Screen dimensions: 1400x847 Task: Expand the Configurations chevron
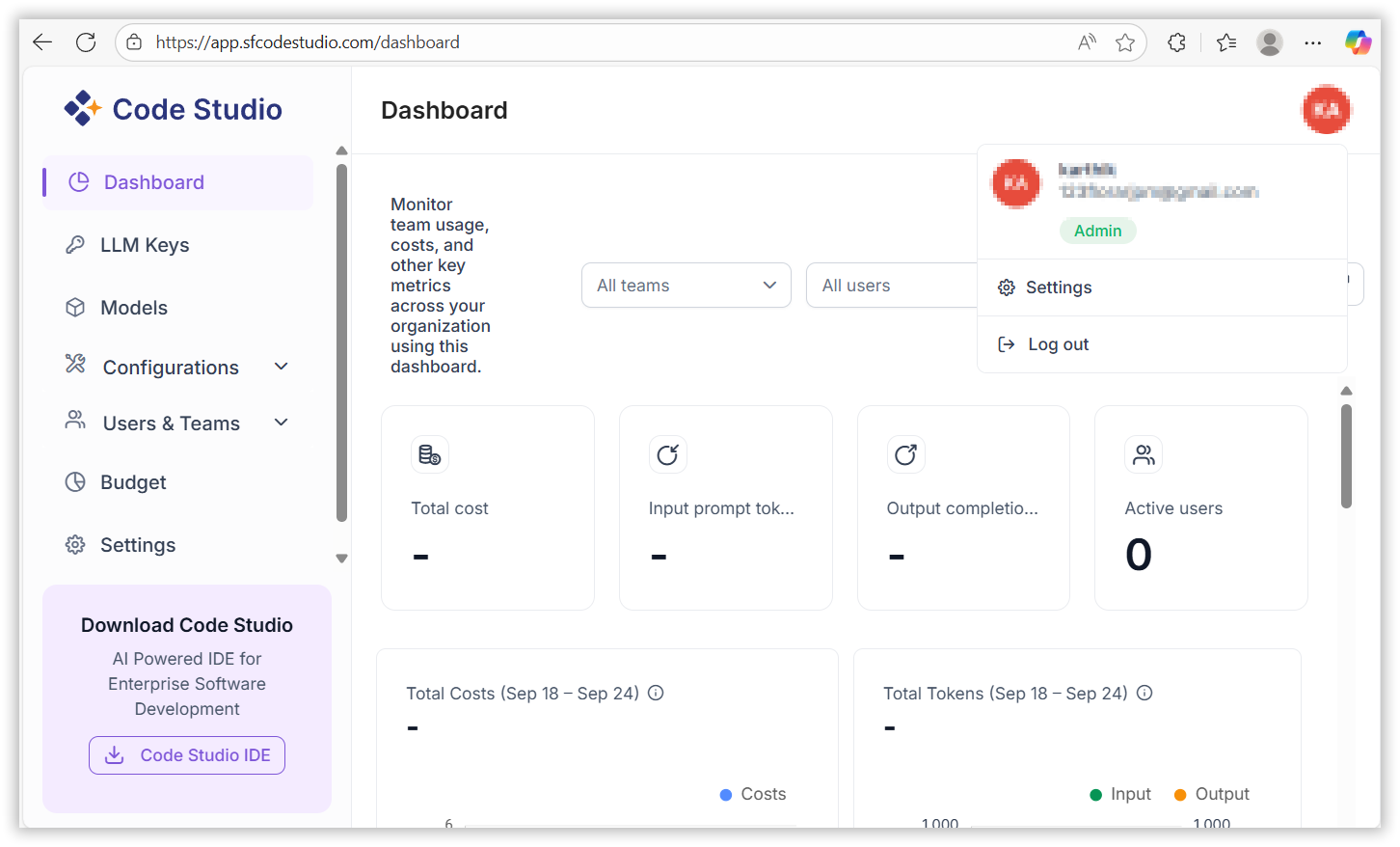tap(282, 367)
